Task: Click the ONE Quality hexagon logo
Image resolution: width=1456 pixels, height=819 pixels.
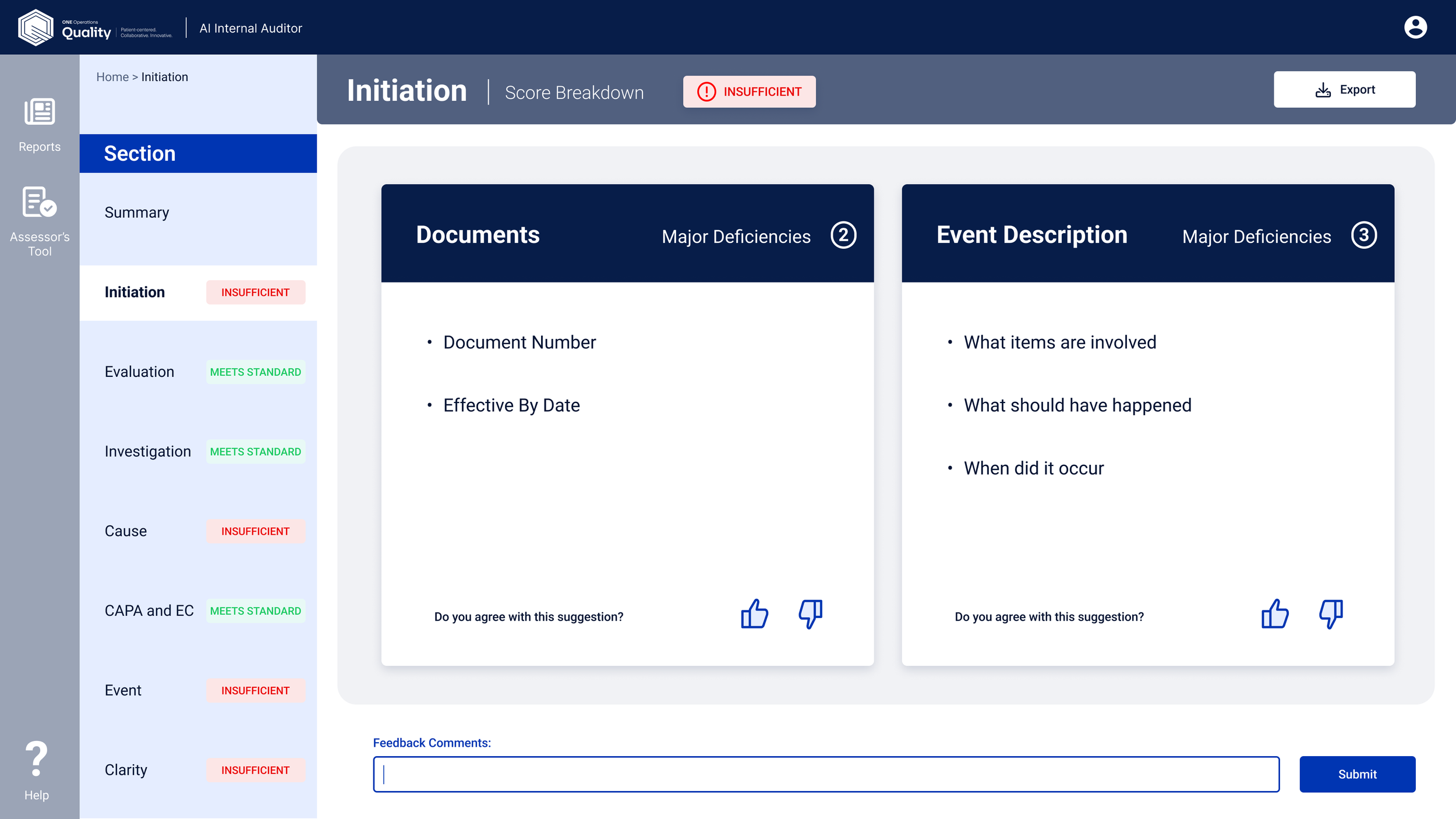Action: tap(36, 27)
